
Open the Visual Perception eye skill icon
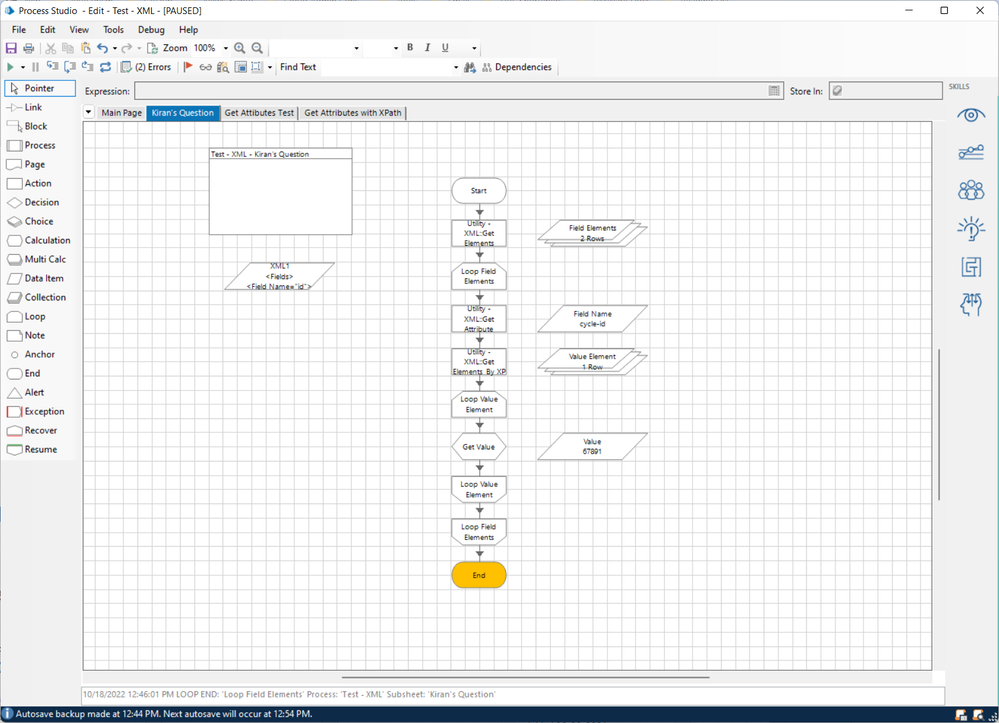pyautogui.click(x=970, y=115)
